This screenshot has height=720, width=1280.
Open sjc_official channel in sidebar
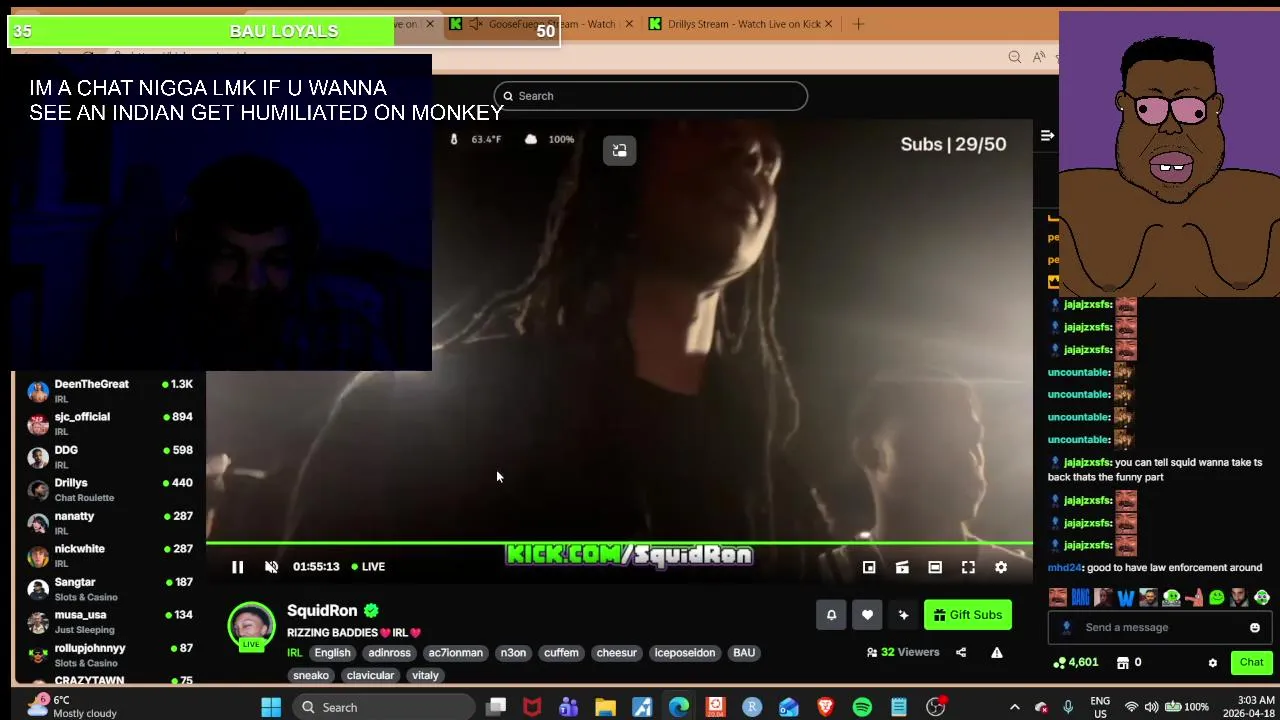(x=110, y=424)
